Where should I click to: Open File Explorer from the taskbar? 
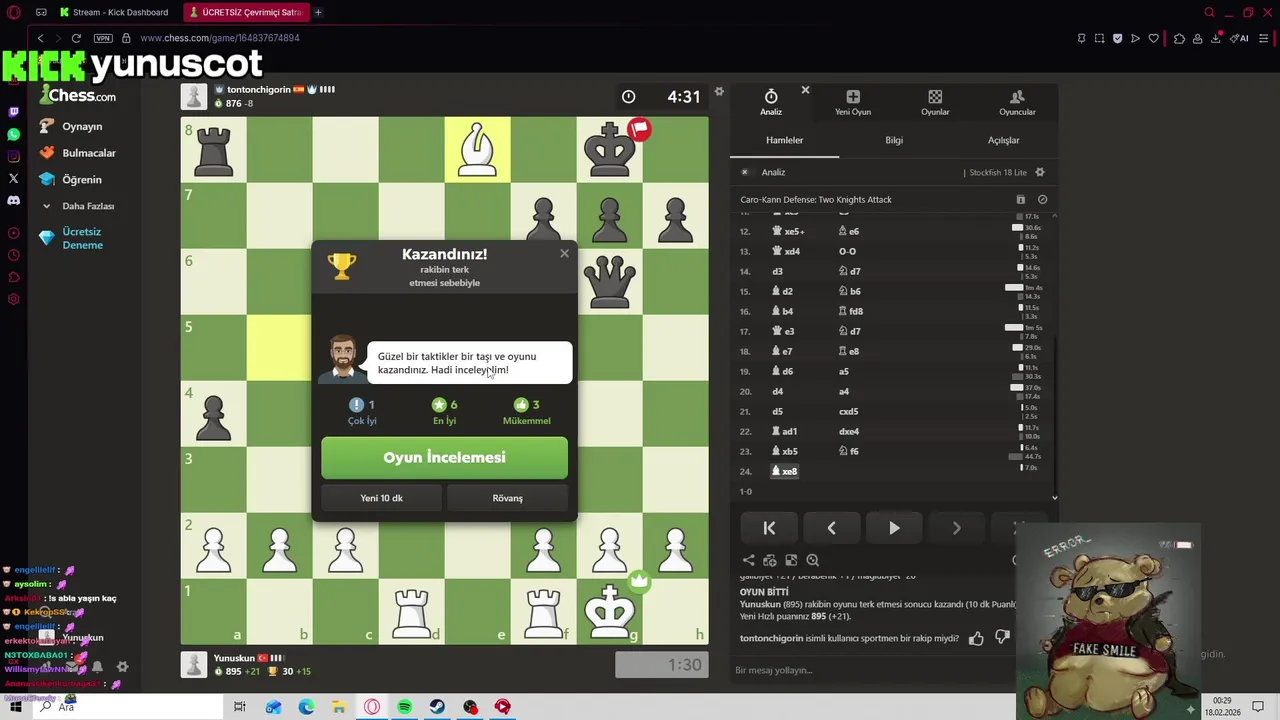tap(339, 707)
